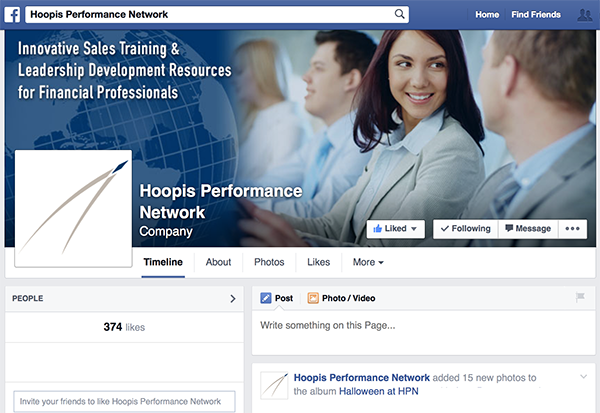Open the Photos tab
The width and height of the screenshot is (600, 413).
click(x=269, y=262)
